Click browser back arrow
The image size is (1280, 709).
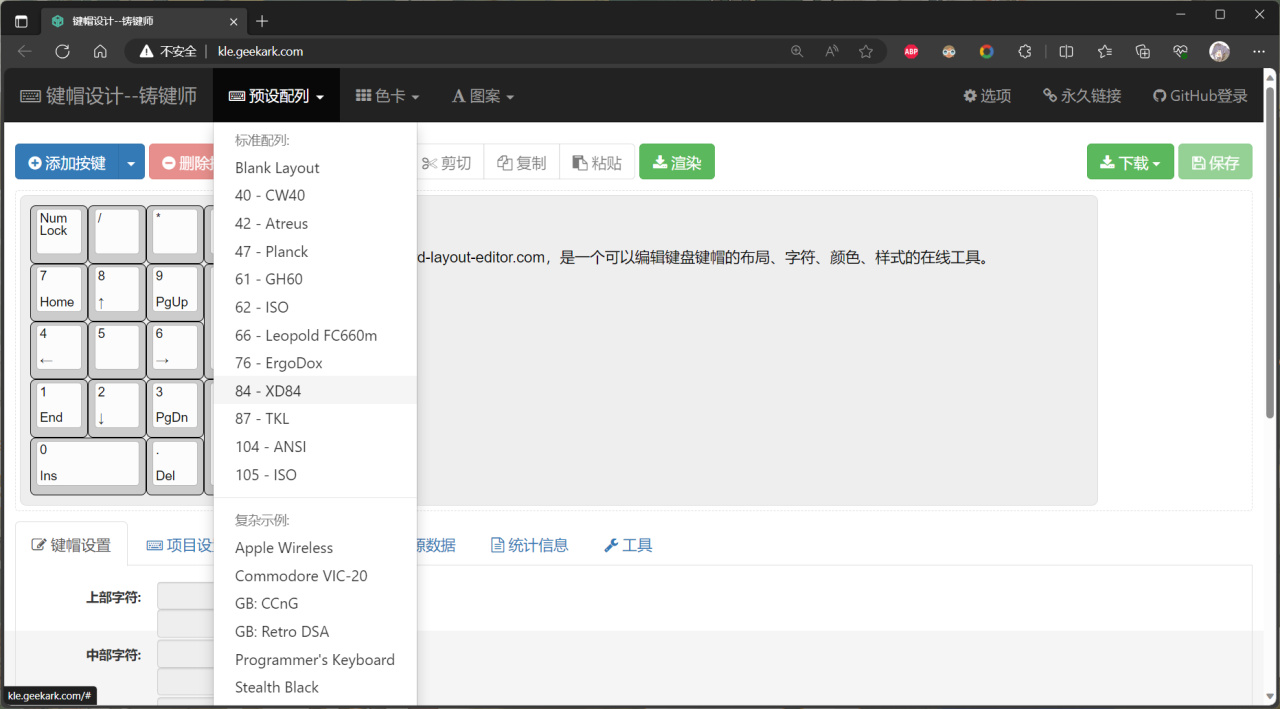tap(25, 51)
